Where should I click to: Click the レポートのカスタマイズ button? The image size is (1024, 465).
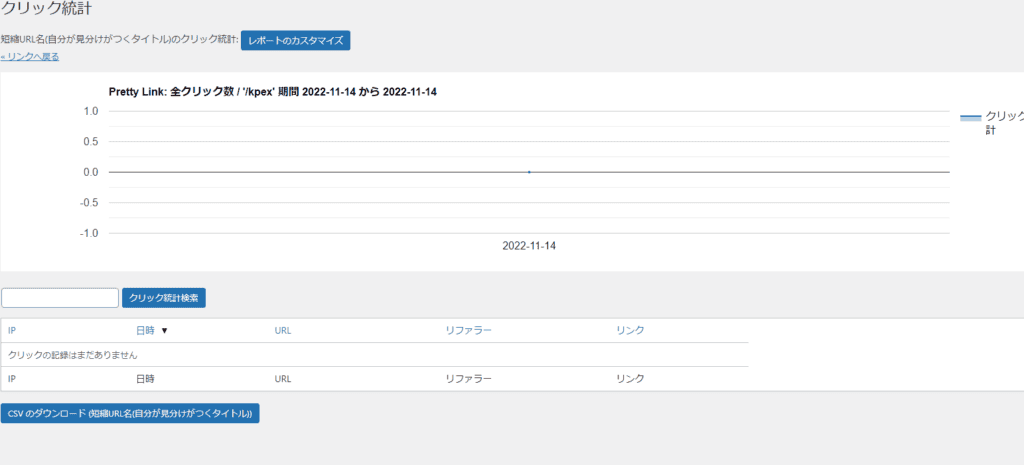click(296, 40)
